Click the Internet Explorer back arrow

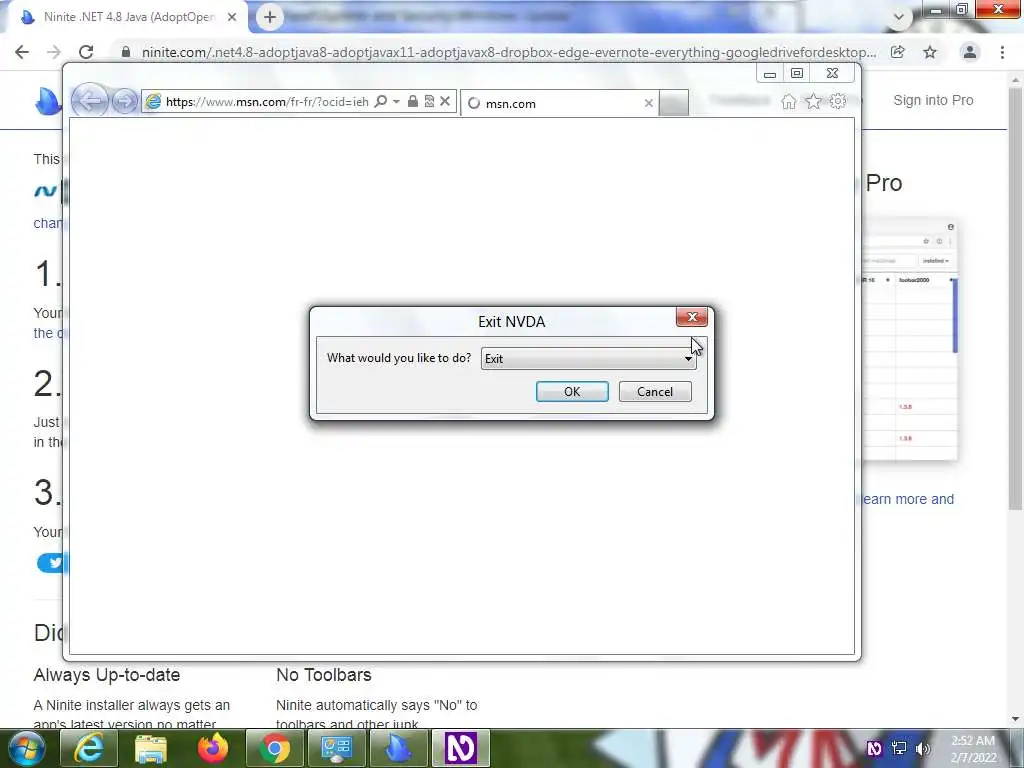coord(89,101)
